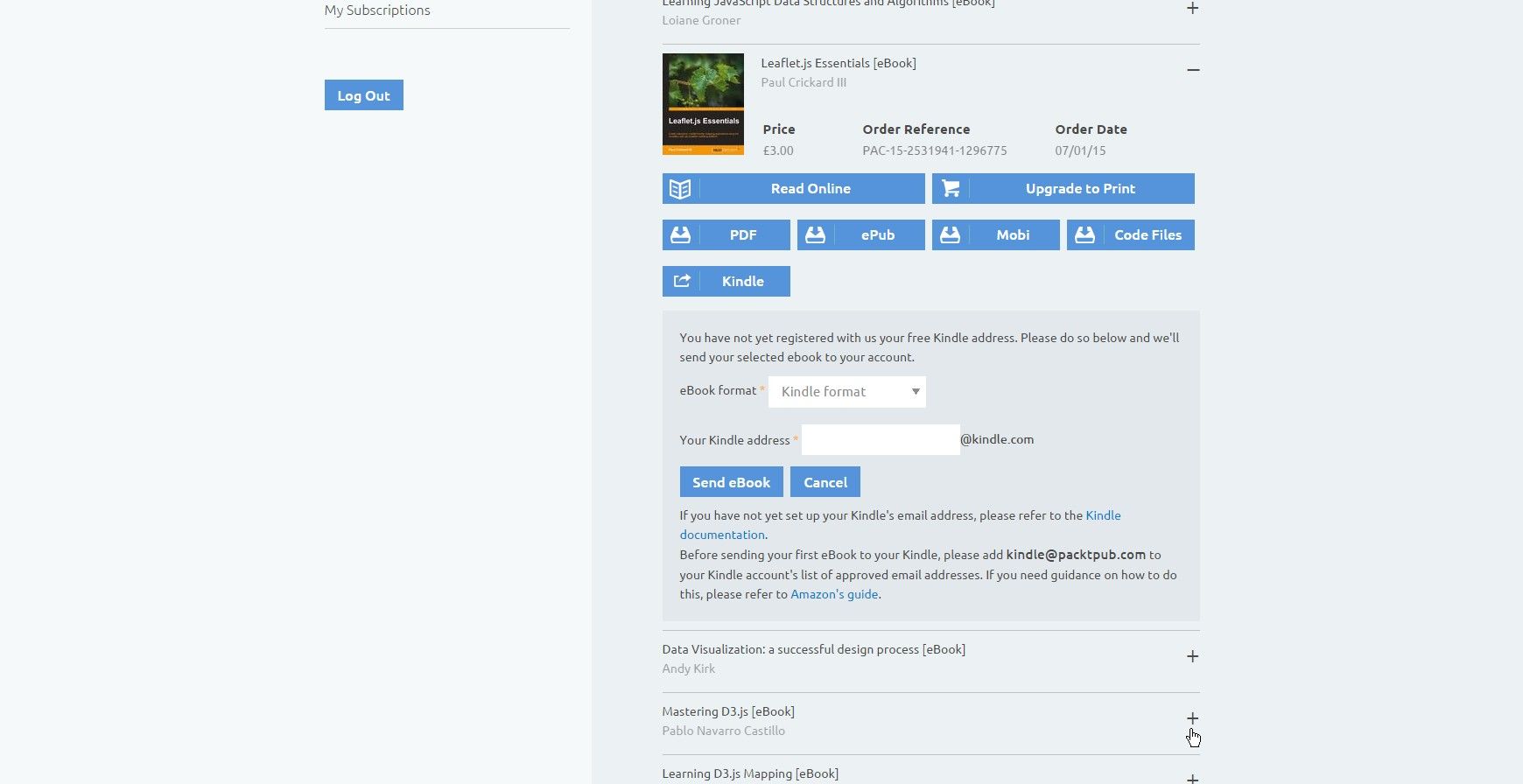Viewport: 1523px width, 784px height.
Task: Click the author name Paul Crickard III
Action: (x=804, y=82)
